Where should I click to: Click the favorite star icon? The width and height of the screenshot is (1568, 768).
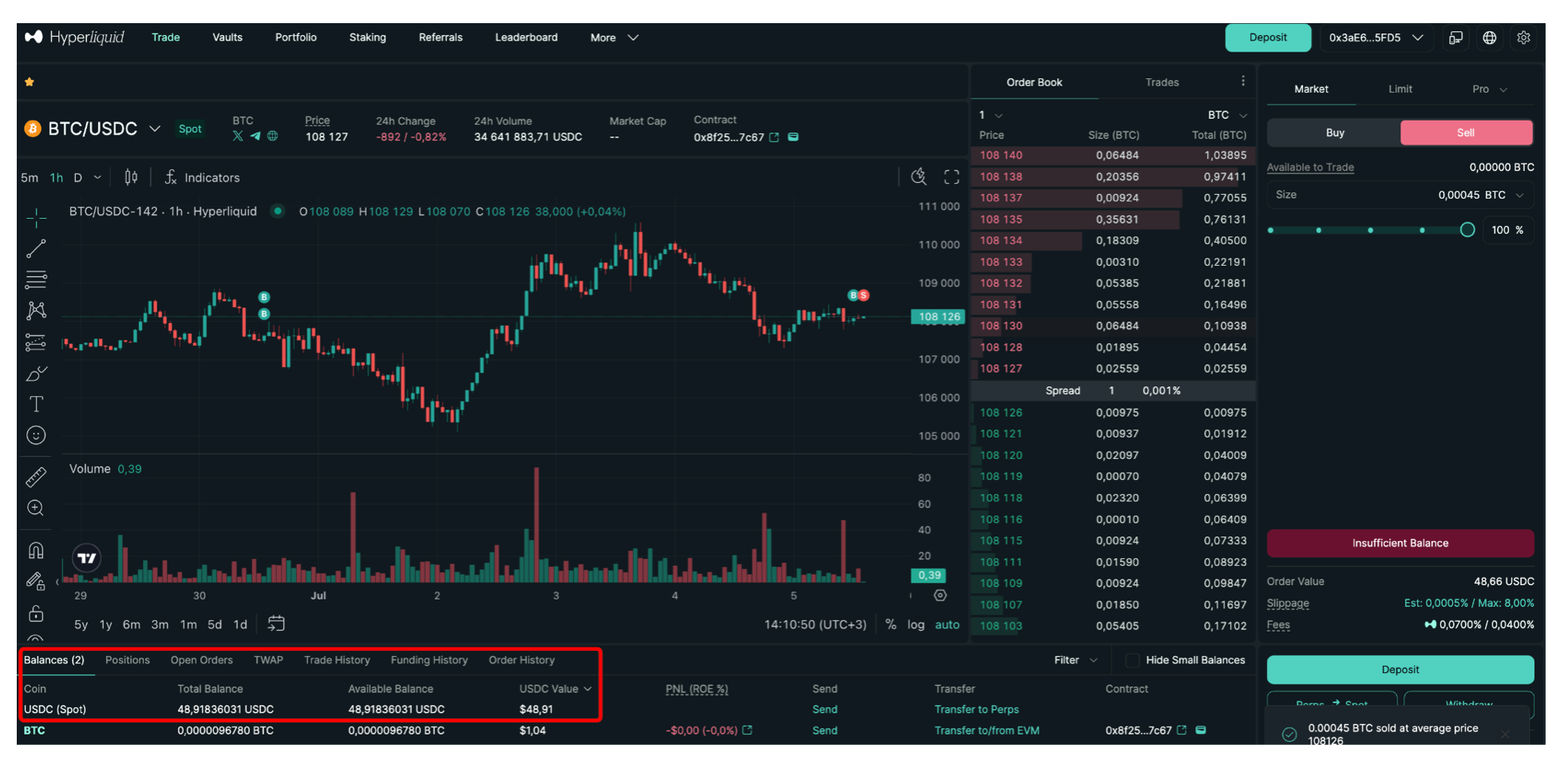point(30,82)
